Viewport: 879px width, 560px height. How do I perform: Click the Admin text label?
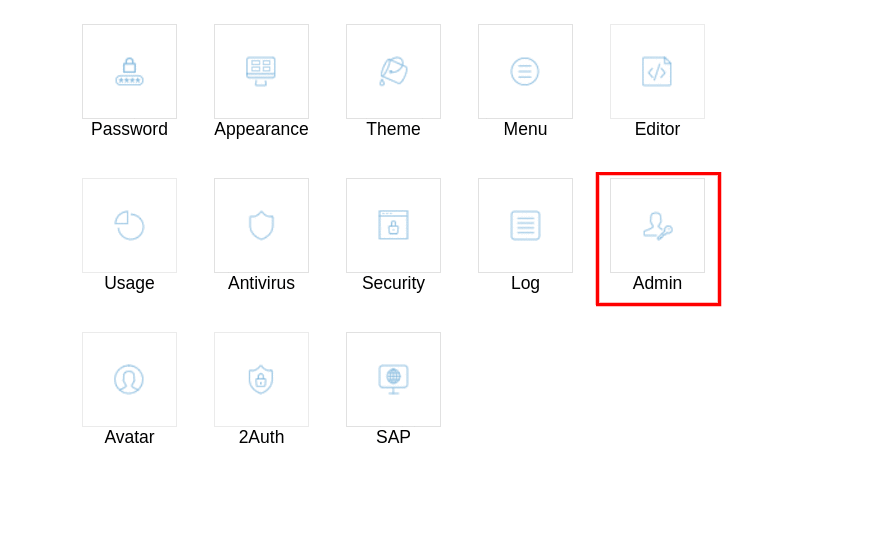point(658,283)
